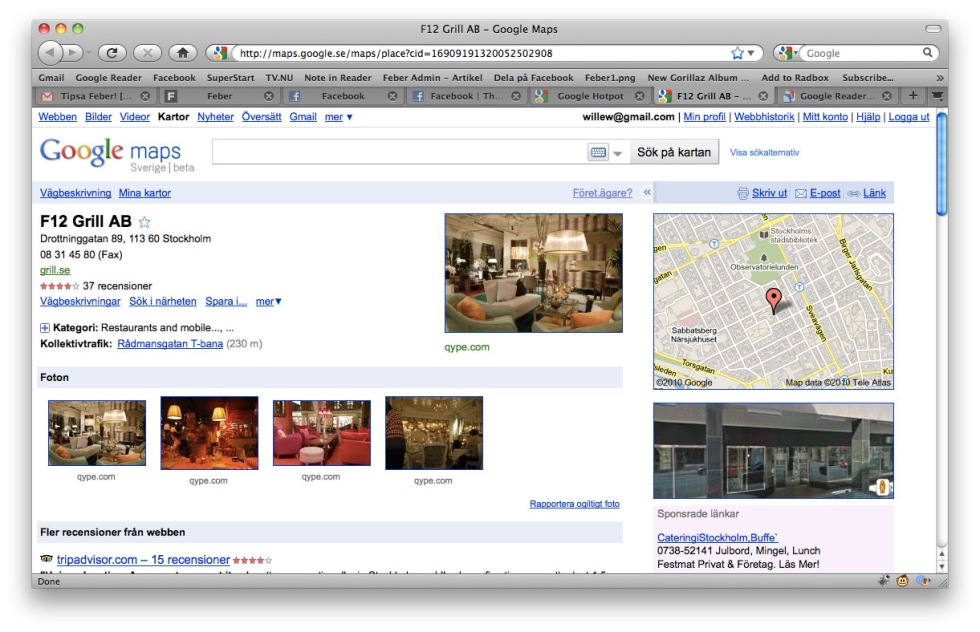
Task: Open the Bilder link in Google's top navigation
Action: 98,117
